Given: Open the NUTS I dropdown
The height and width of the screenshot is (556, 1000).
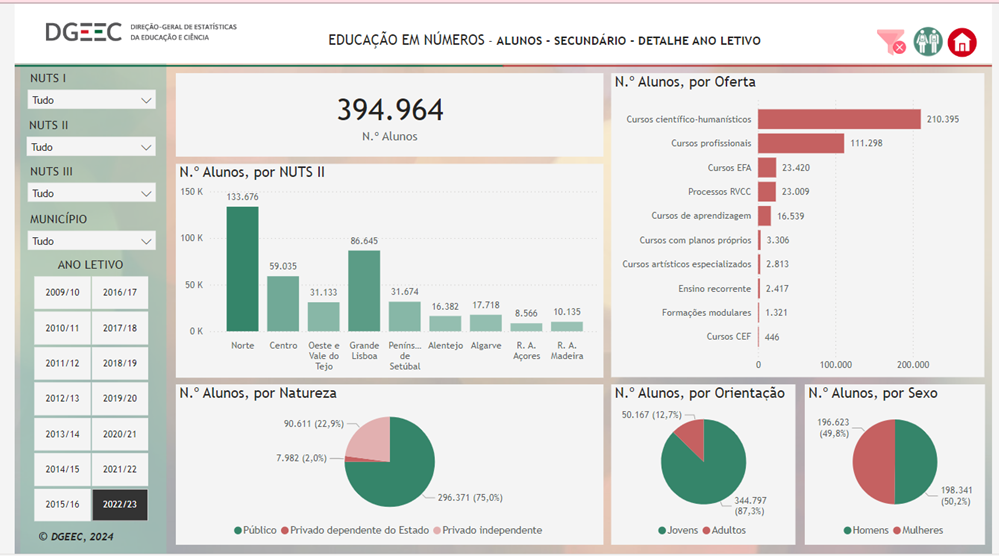Looking at the screenshot, I should (x=91, y=100).
